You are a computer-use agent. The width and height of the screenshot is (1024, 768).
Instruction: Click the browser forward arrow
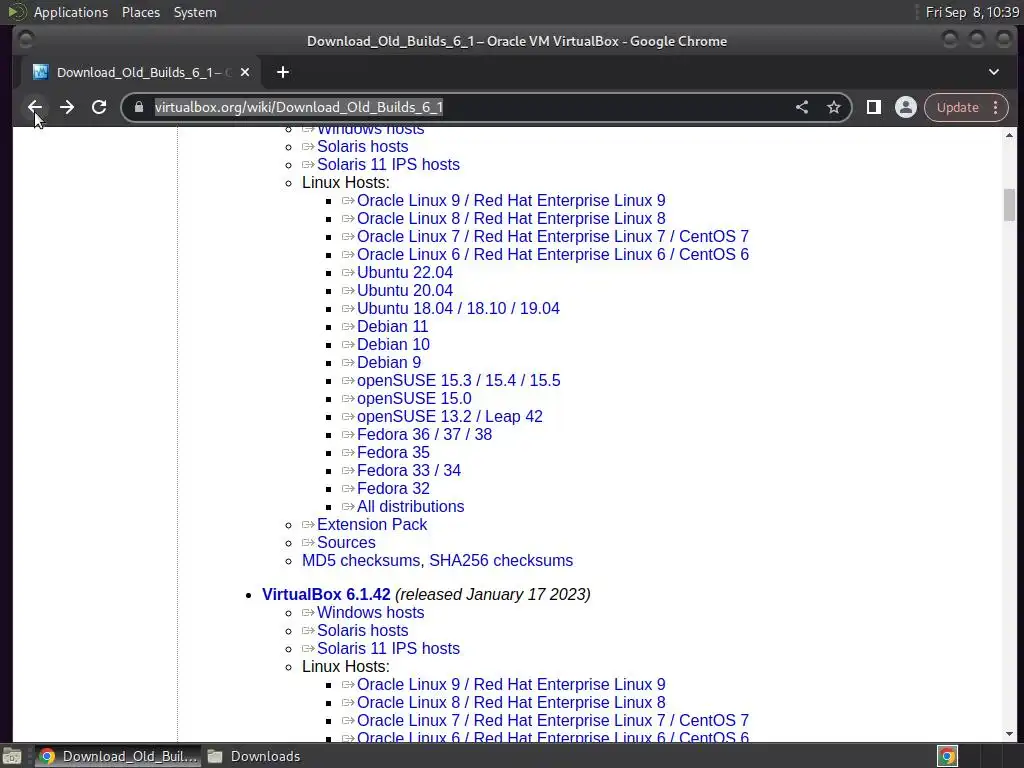pyautogui.click(x=67, y=107)
